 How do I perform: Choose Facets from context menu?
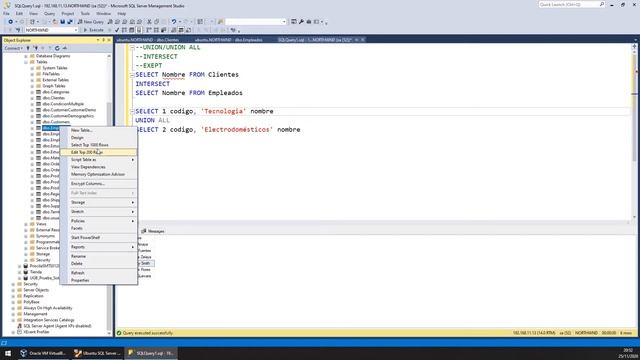[x=98, y=228]
